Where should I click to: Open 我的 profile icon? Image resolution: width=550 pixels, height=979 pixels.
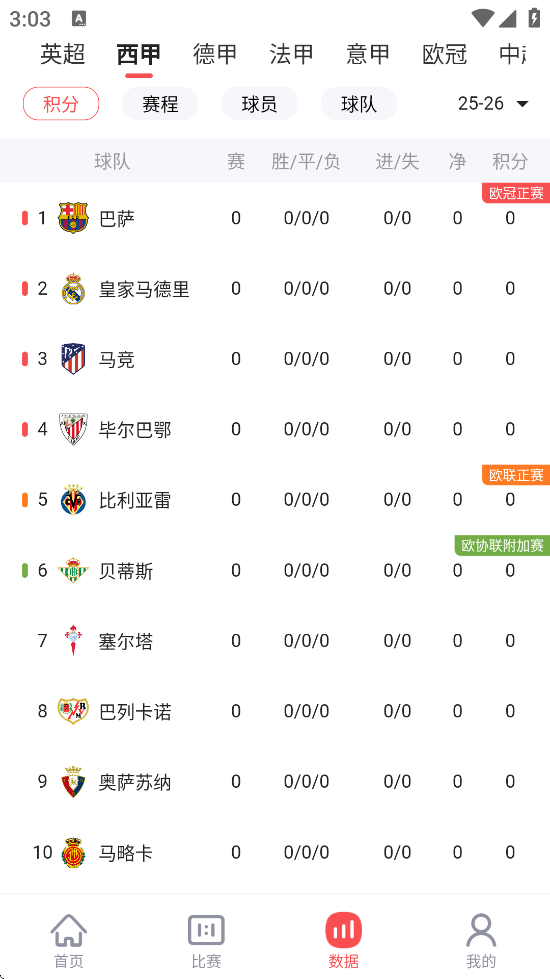[x=481, y=931]
